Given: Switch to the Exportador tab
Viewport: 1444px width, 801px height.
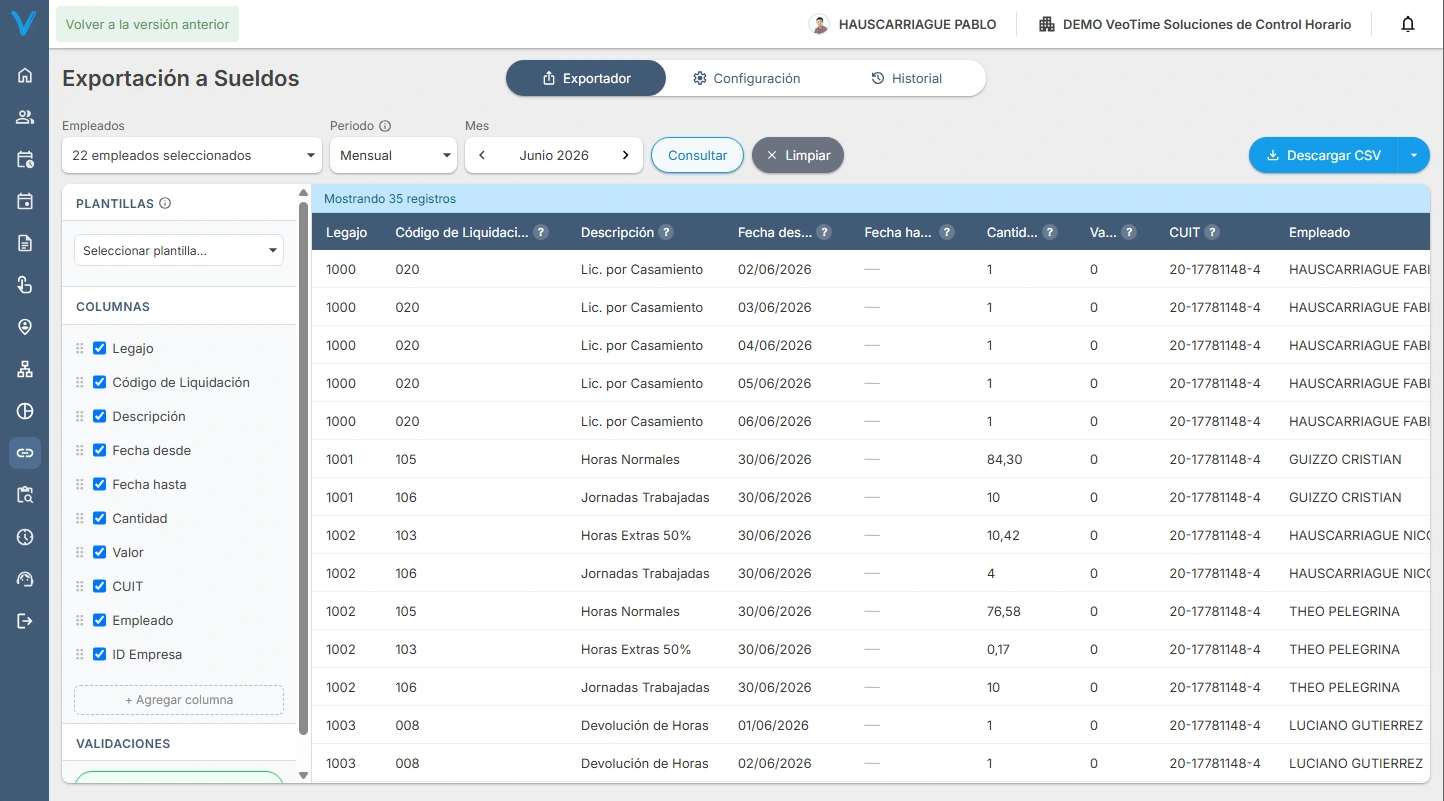Looking at the screenshot, I should click(586, 78).
